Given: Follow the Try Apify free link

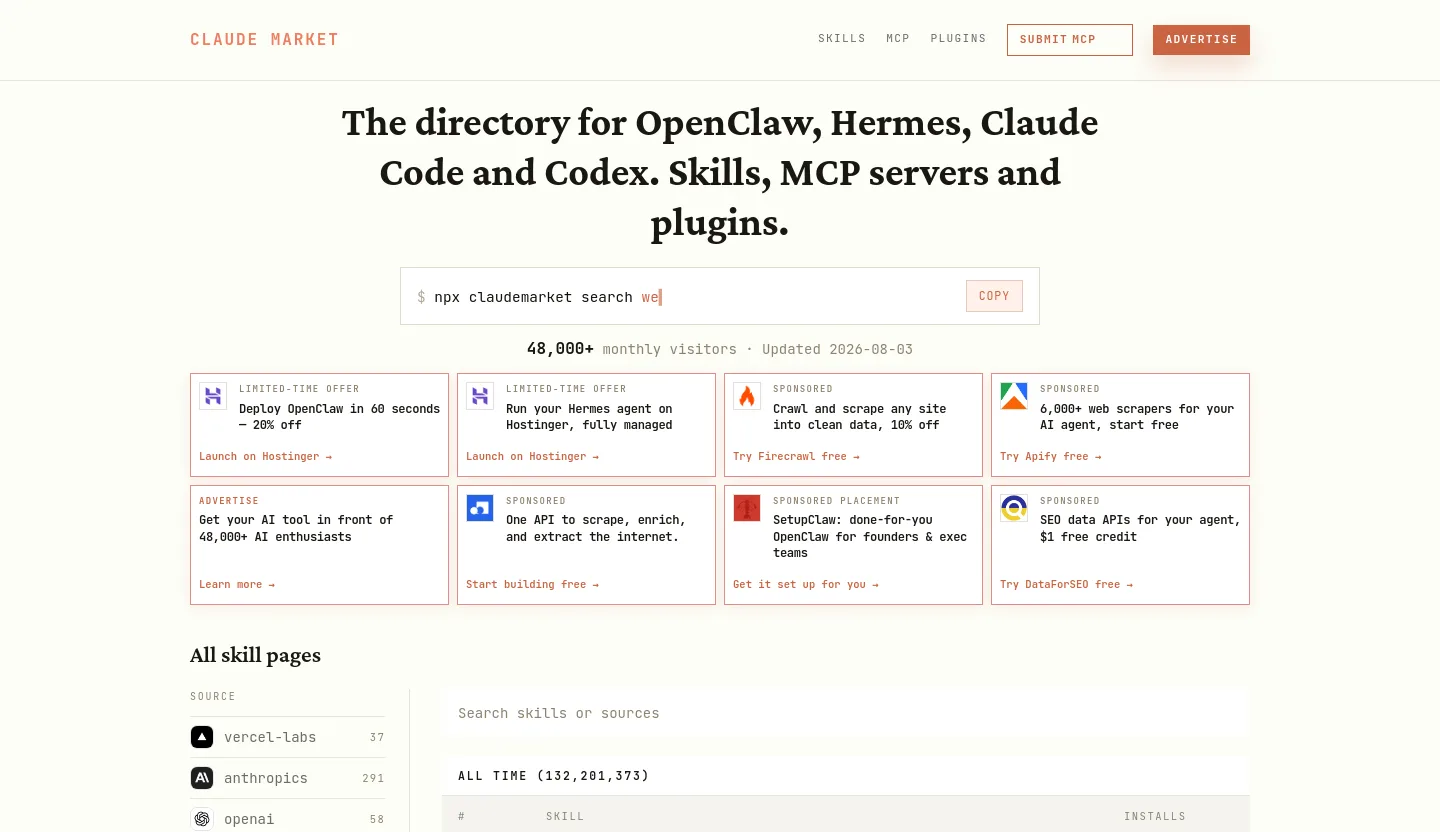Looking at the screenshot, I should [x=1050, y=457].
